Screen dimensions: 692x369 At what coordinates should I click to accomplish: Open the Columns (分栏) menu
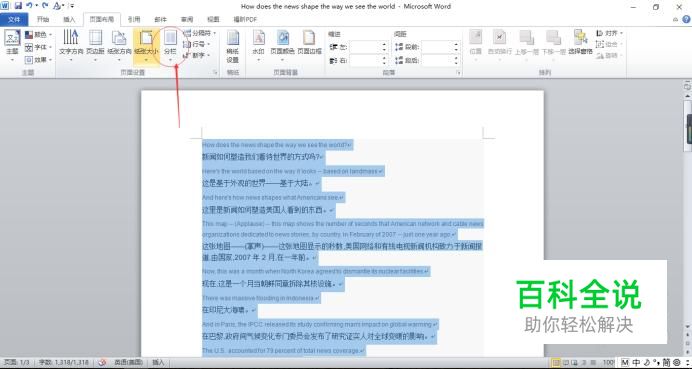pos(170,46)
